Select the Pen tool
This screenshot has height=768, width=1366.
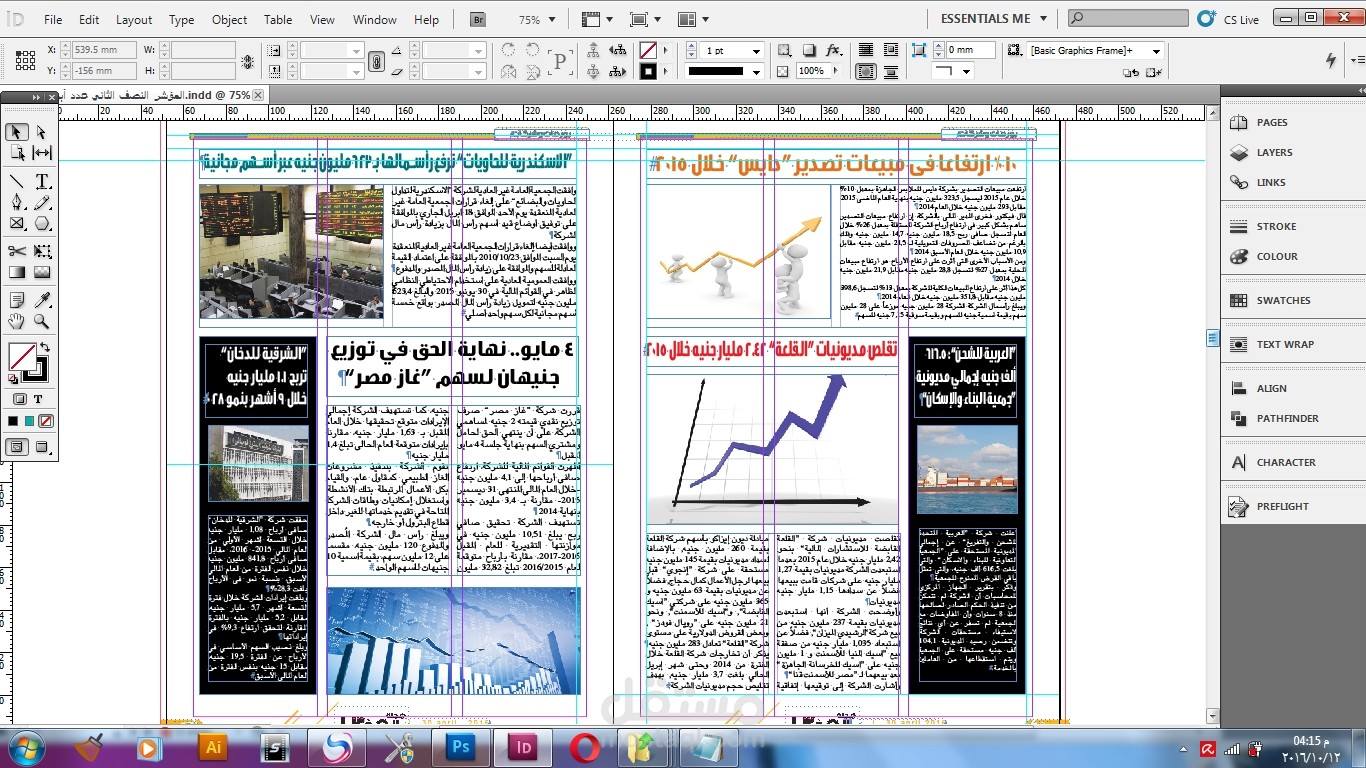pyautogui.click(x=17, y=202)
